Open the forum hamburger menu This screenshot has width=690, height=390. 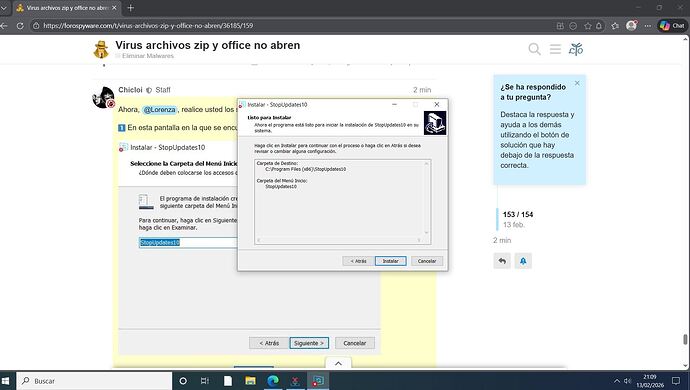[x=555, y=49]
